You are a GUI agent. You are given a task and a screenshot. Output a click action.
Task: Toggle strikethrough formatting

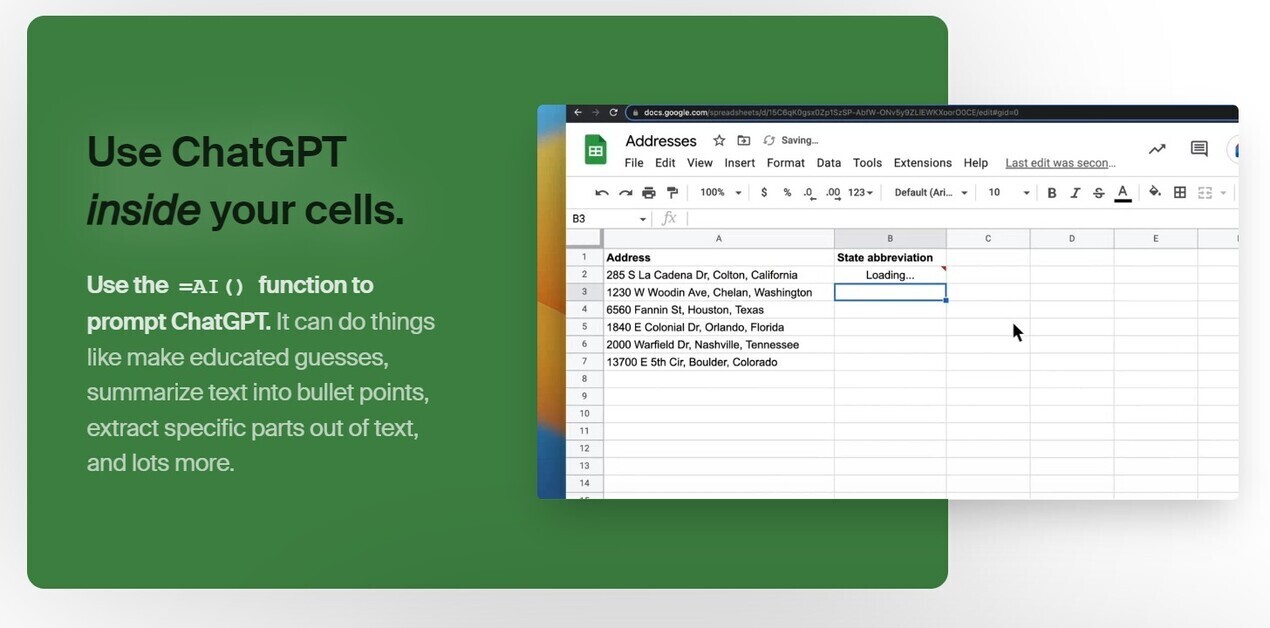click(x=1099, y=193)
